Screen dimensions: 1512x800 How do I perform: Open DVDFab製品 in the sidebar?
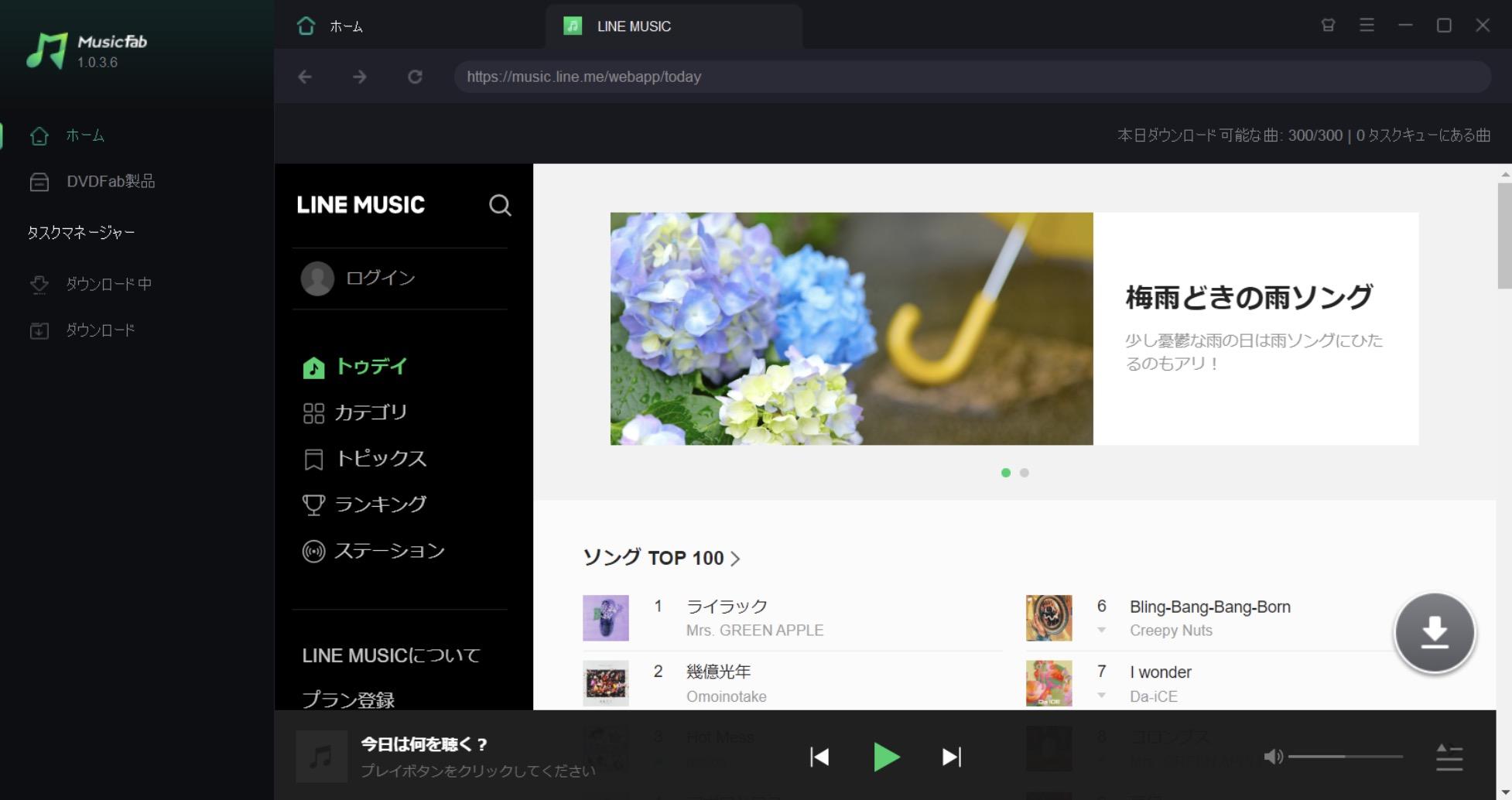click(91, 181)
